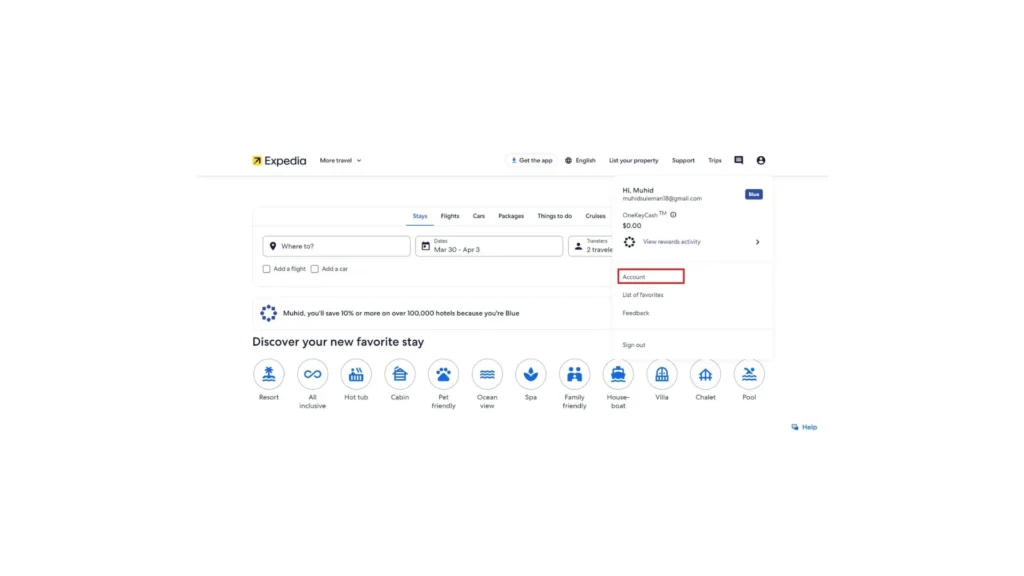Viewport: 1024px width, 576px height.
Task: Enable the Add a flight checkbox
Action: coord(267,269)
